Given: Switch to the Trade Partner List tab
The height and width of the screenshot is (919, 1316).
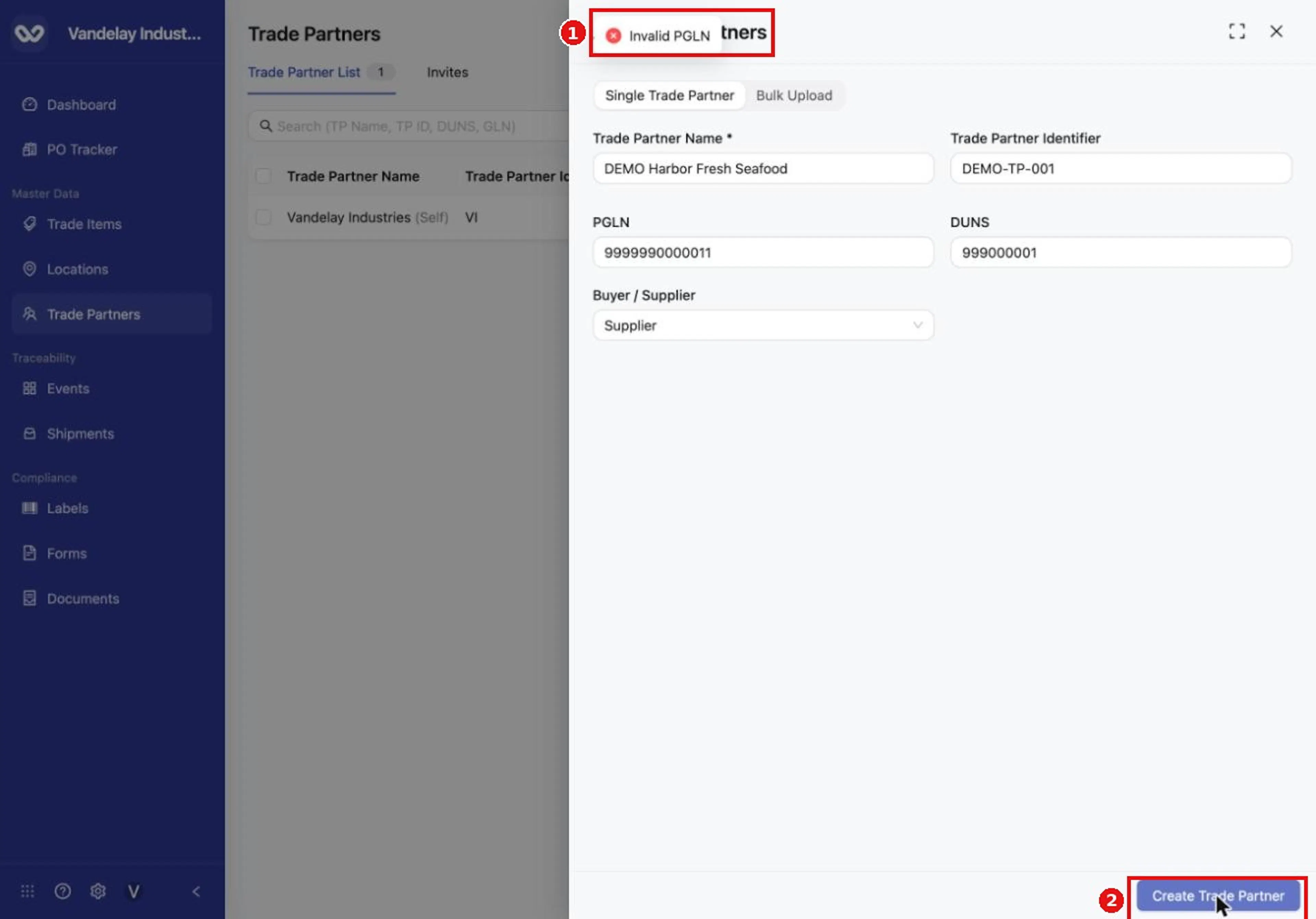Looking at the screenshot, I should (x=321, y=72).
